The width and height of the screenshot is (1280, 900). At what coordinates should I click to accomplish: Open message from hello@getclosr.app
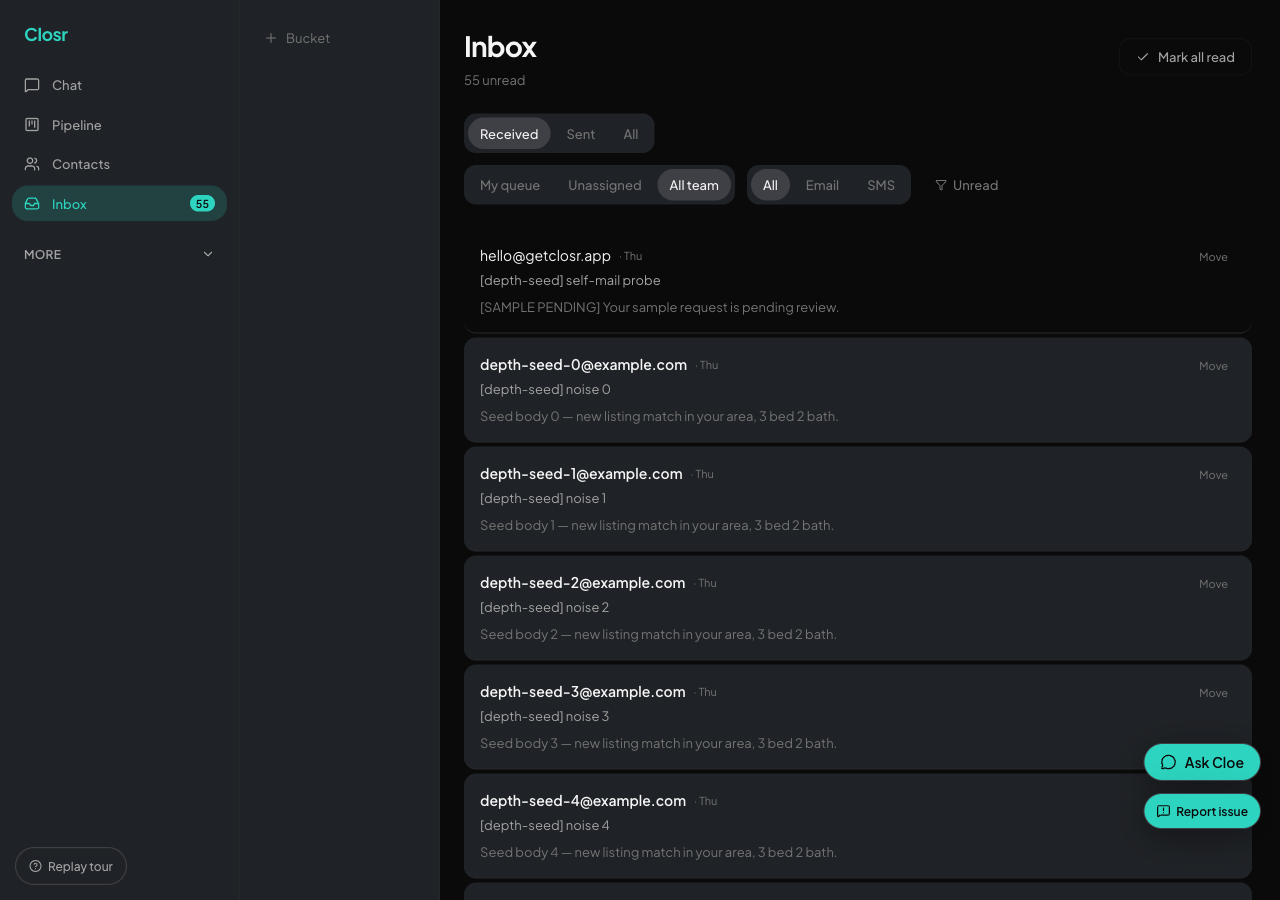click(858, 281)
